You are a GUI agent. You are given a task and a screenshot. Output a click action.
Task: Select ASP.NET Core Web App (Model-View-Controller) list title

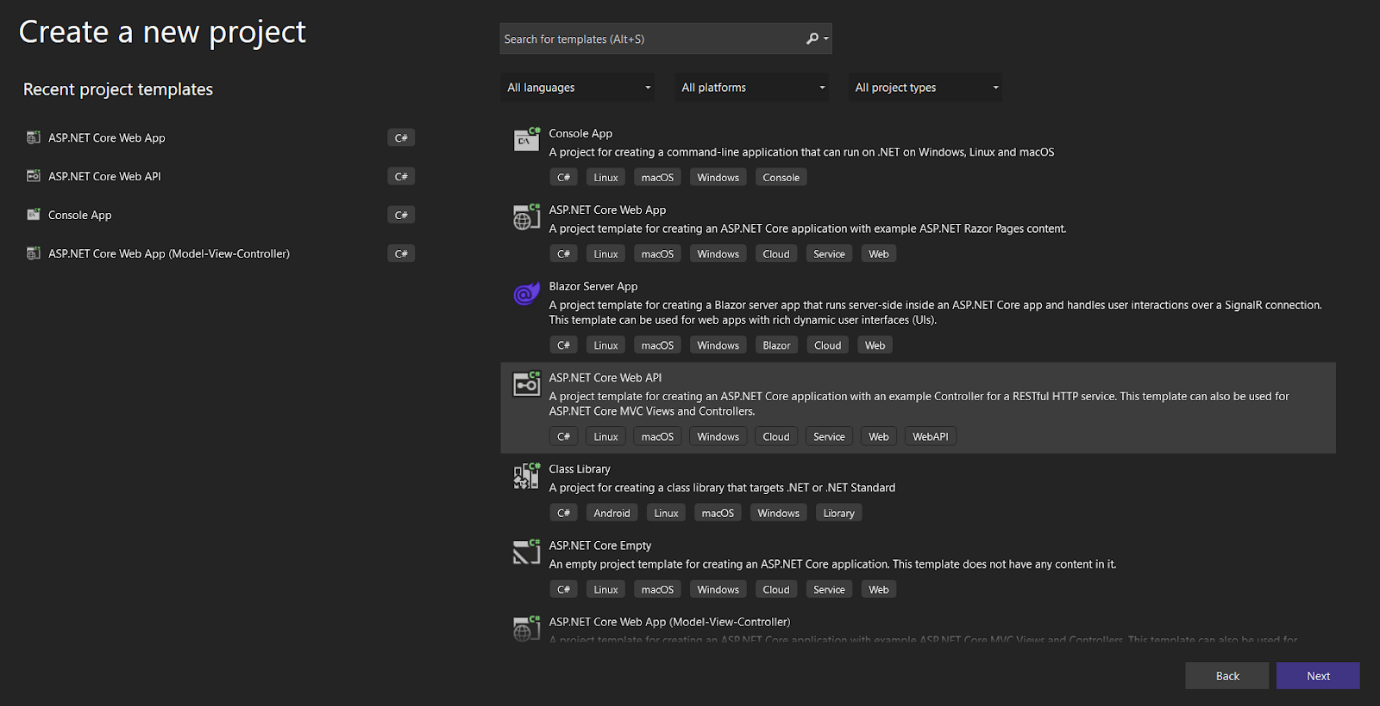point(669,621)
